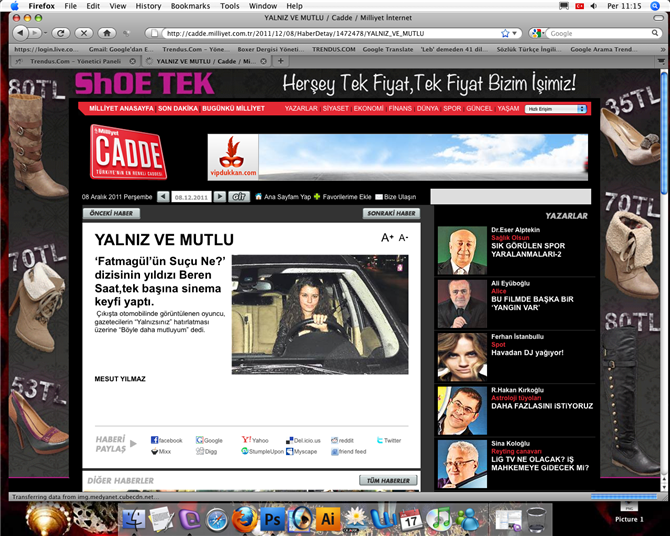The width and height of the screenshot is (670, 536).
Task: Click Favorilerime Ekle link
Action: (x=343, y=197)
